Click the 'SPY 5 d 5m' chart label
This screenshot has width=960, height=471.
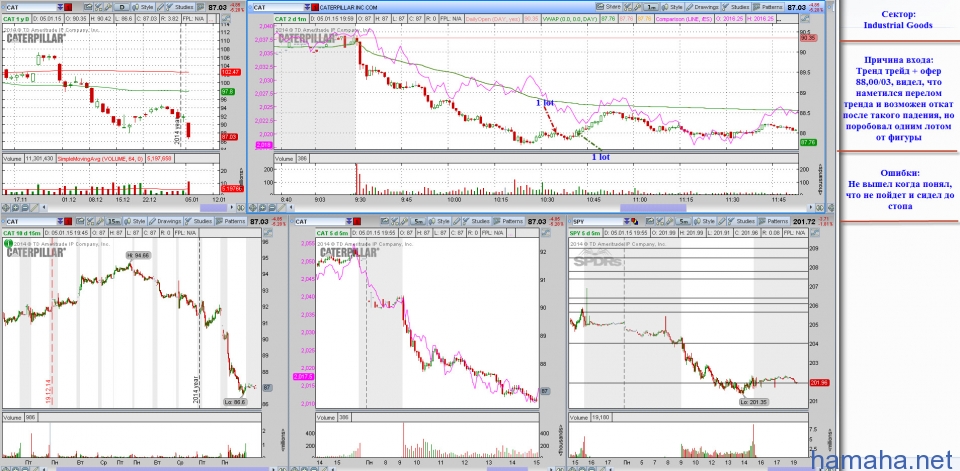[x=585, y=233]
